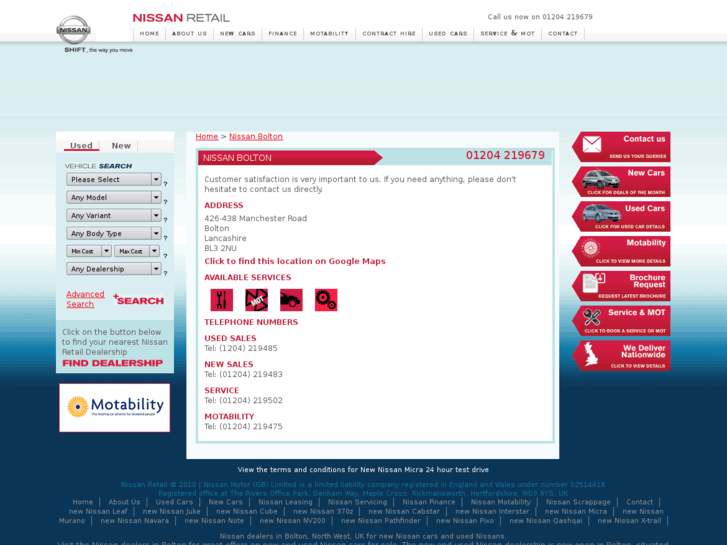Expand the Max Cost dropdown

137,251
